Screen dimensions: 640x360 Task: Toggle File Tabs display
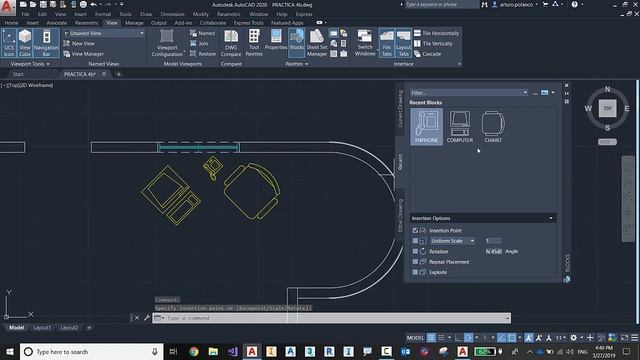click(x=387, y=43)
